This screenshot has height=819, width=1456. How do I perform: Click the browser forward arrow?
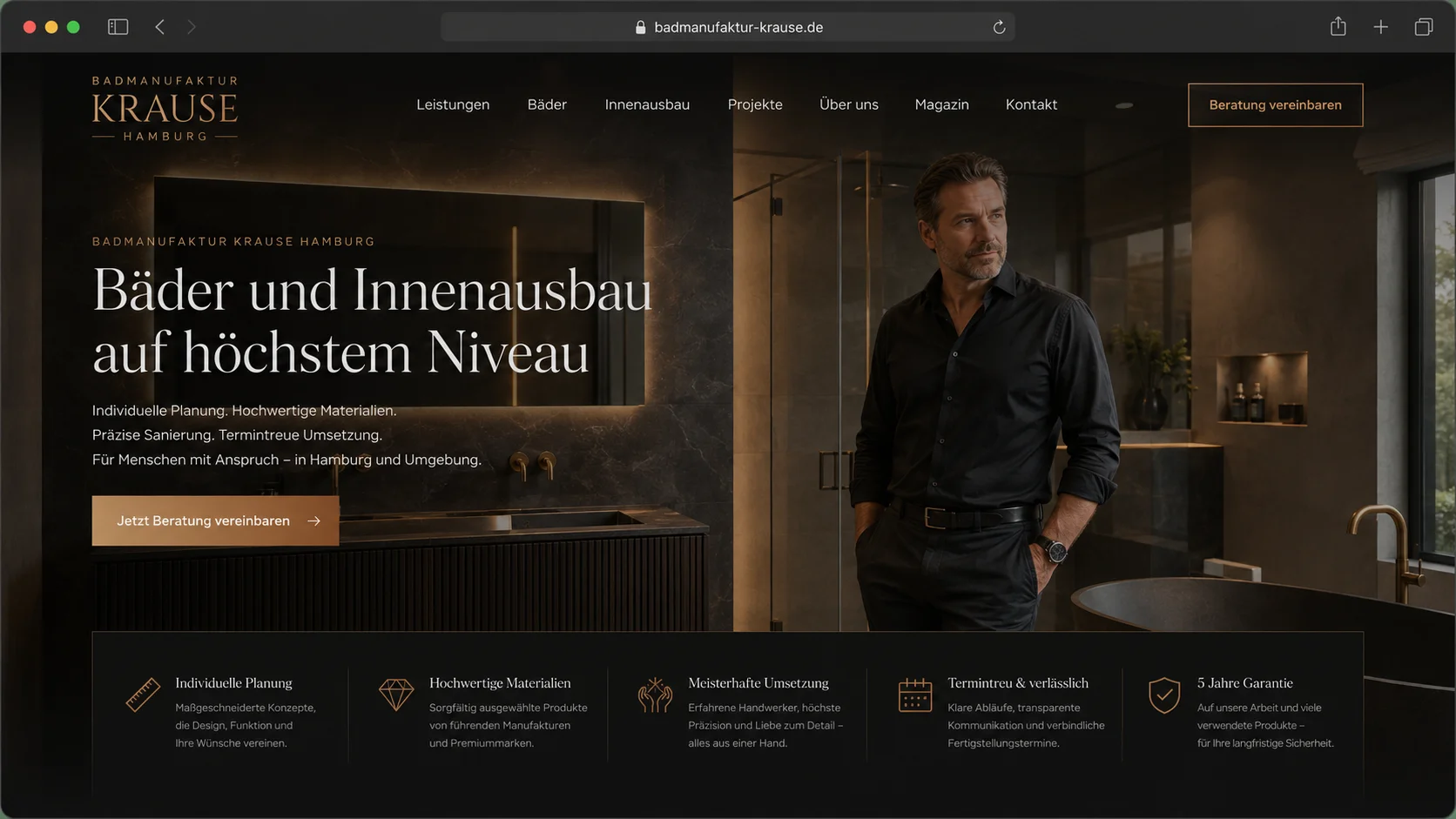pos(192,27)
